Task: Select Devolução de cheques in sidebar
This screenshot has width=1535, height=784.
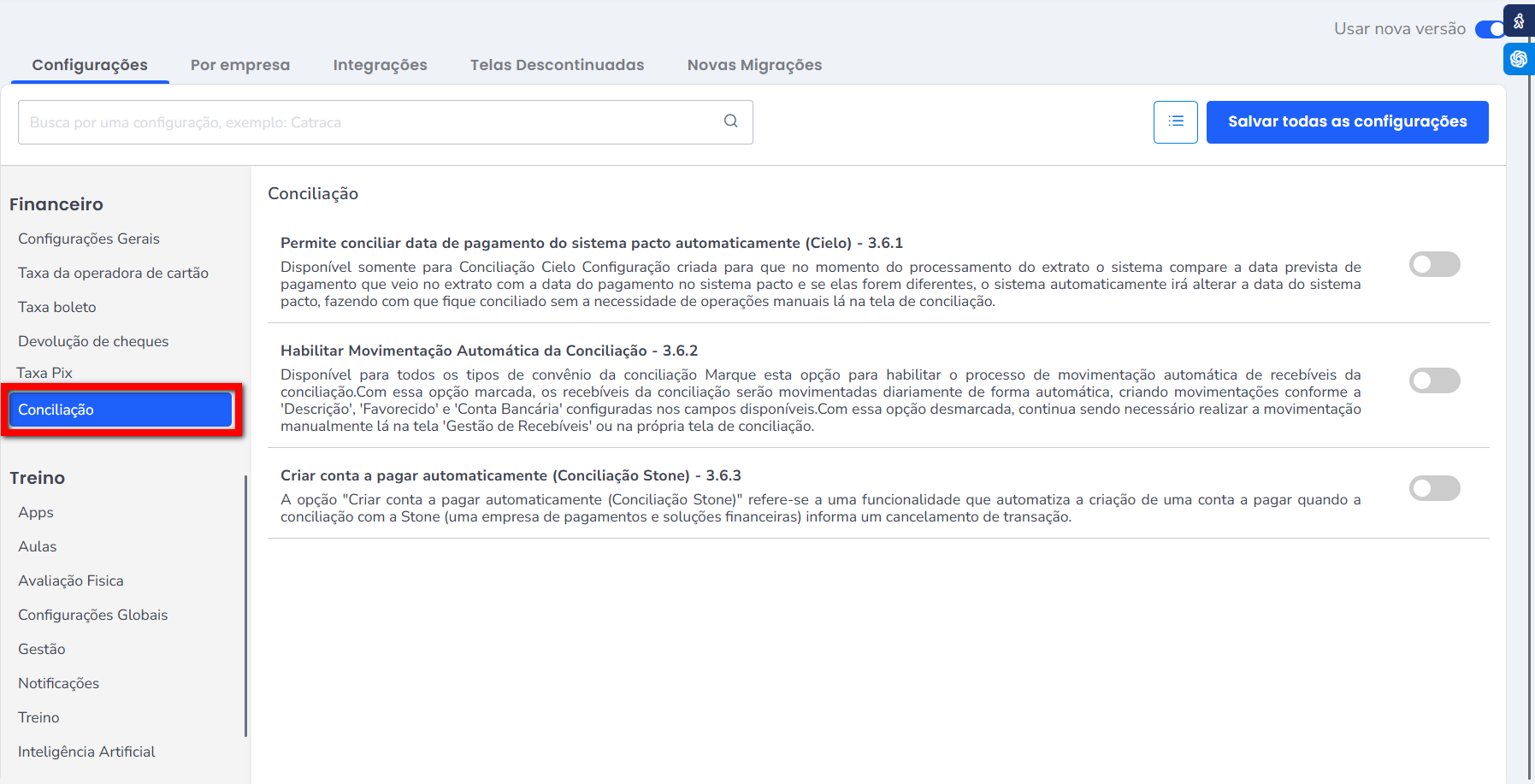Action: (93, 341)
